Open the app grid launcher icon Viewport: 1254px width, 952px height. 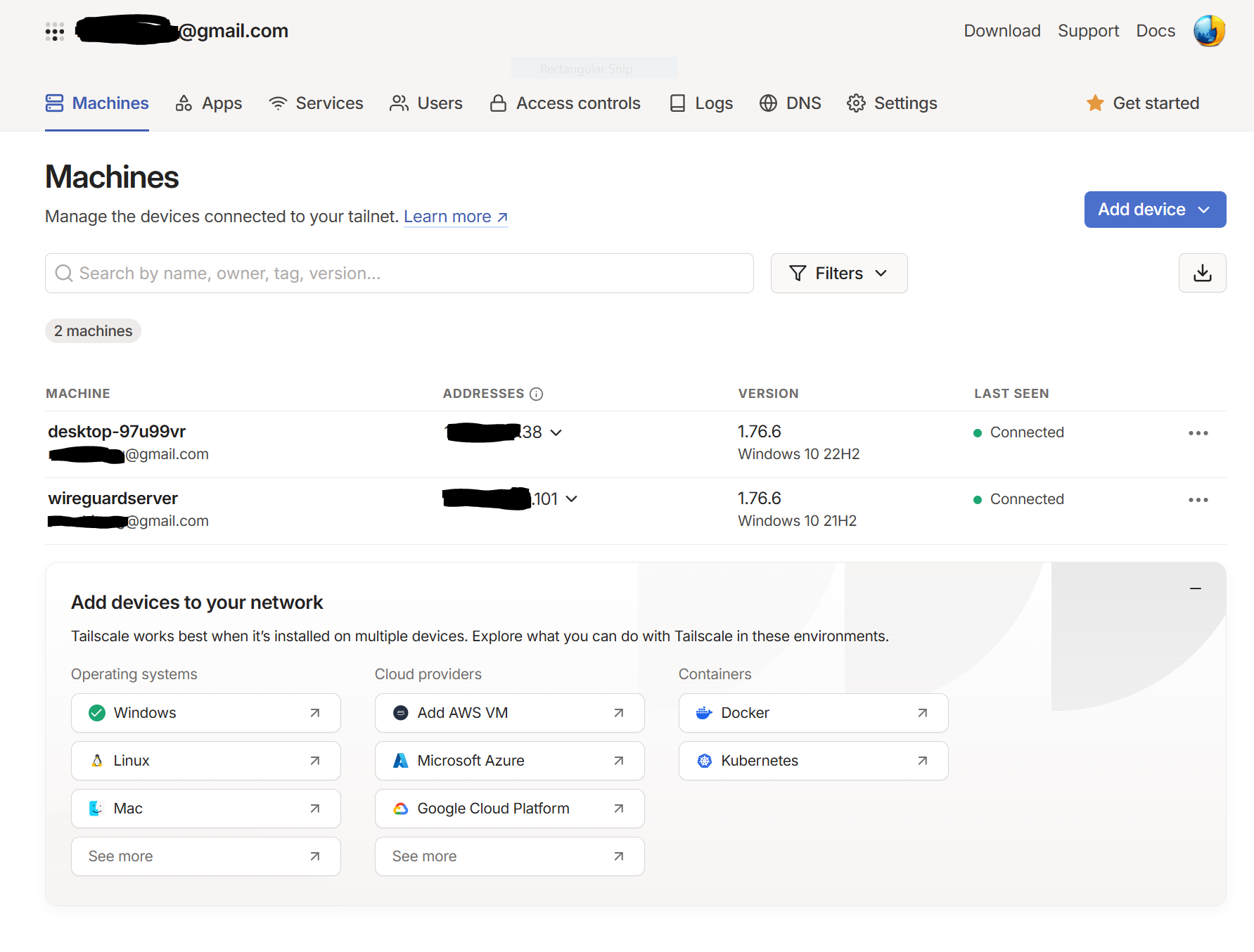55,32
